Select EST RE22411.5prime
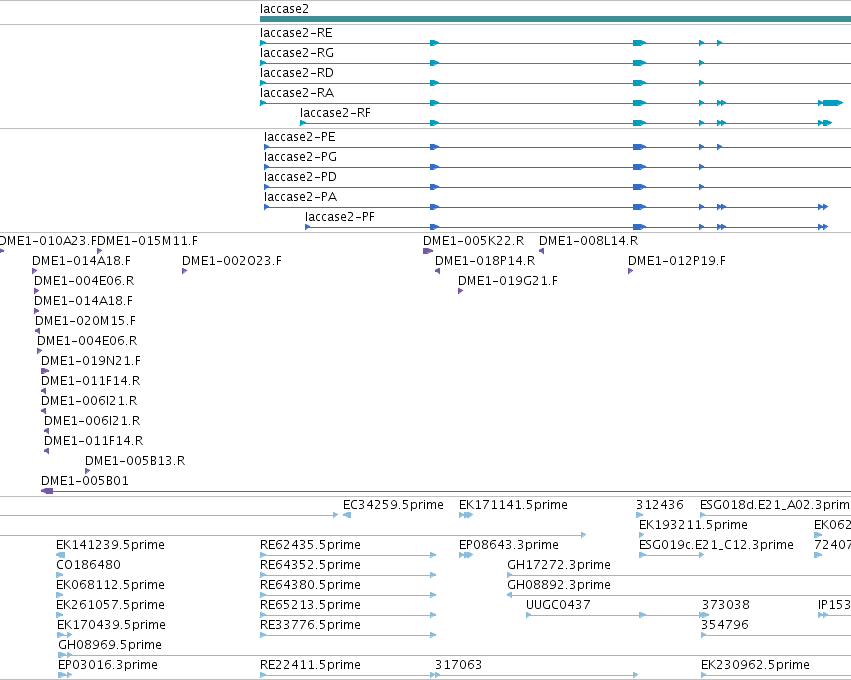 click(310, 665)
